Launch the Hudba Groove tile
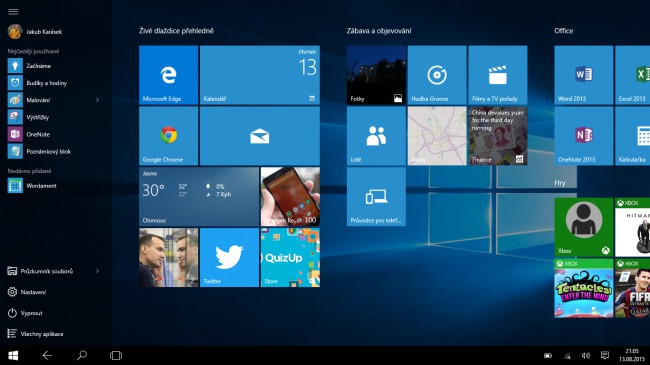This screenshot has width=650, height=365. coord(437,75)
